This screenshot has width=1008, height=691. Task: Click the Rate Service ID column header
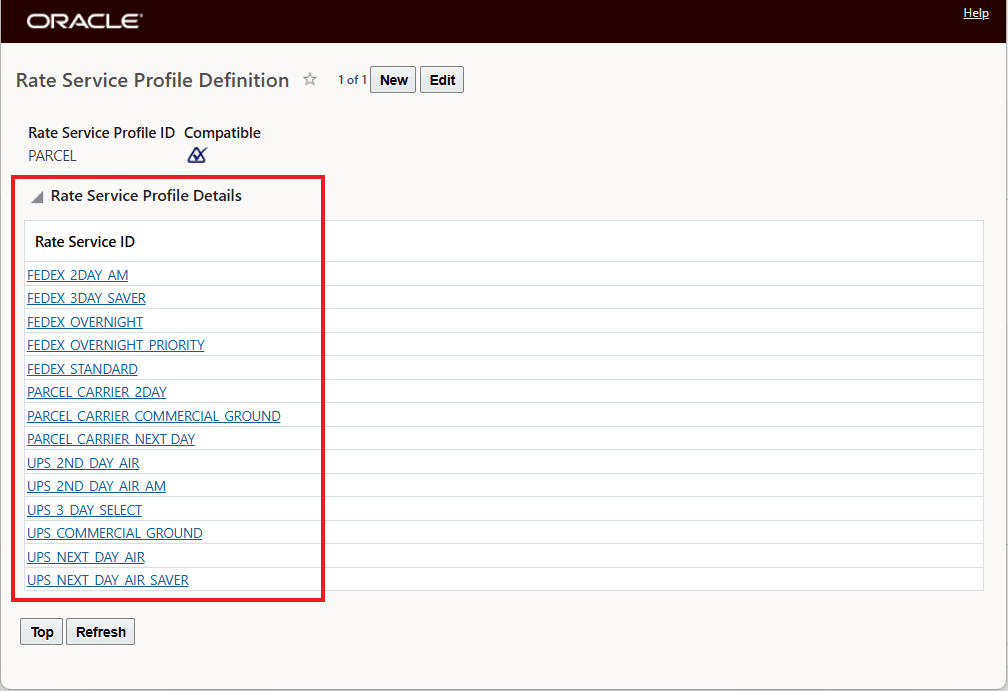click(85, 242)
